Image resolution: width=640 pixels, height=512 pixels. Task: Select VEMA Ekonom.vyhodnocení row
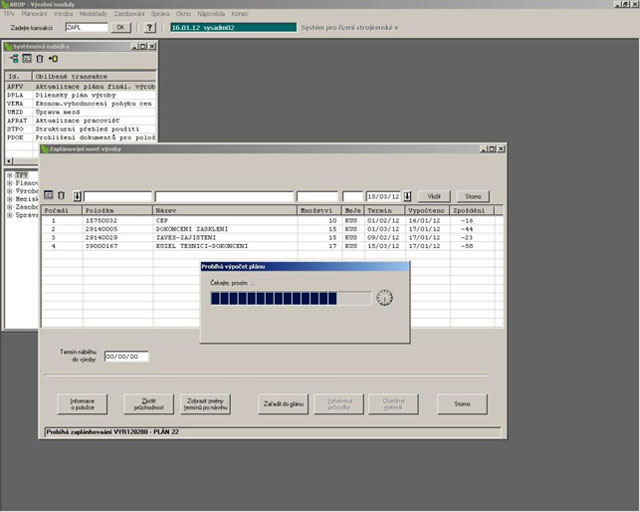coord(81,104)
